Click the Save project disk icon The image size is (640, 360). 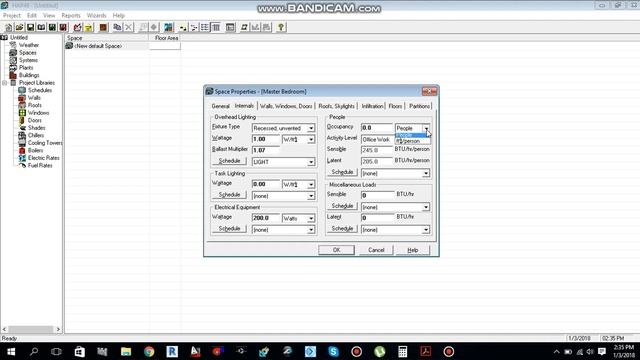coord(30,27)
